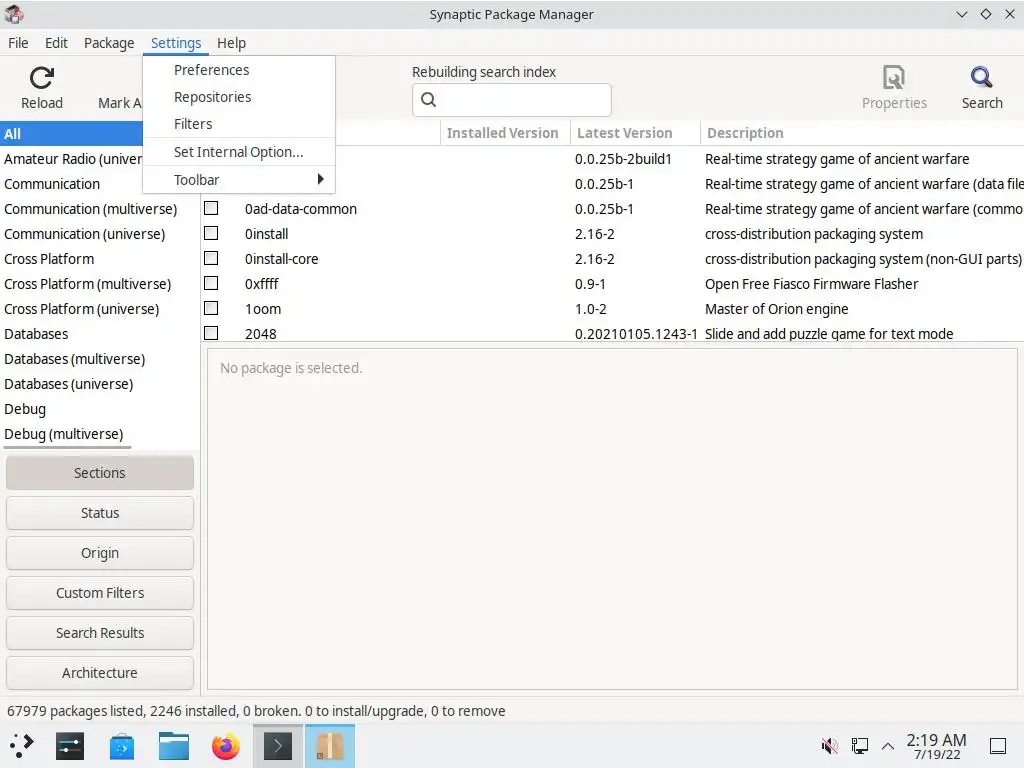
Task: Open the File menu
Action: tap(18, 43)
